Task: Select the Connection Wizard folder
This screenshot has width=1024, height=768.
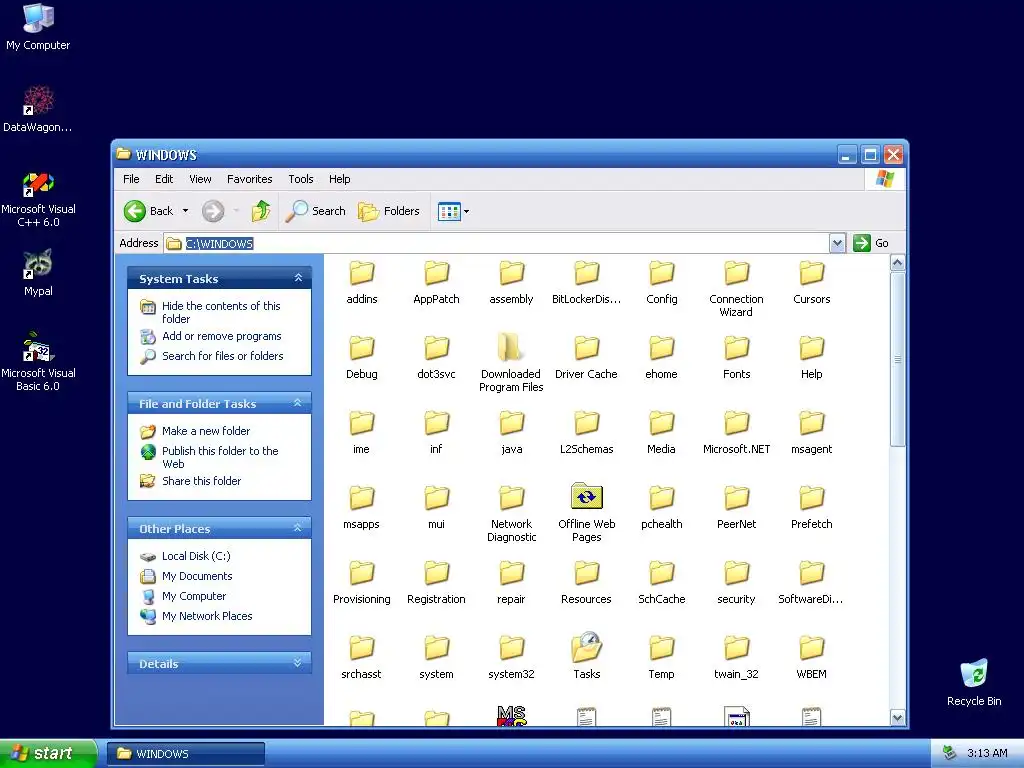Action: click(736, 289)
